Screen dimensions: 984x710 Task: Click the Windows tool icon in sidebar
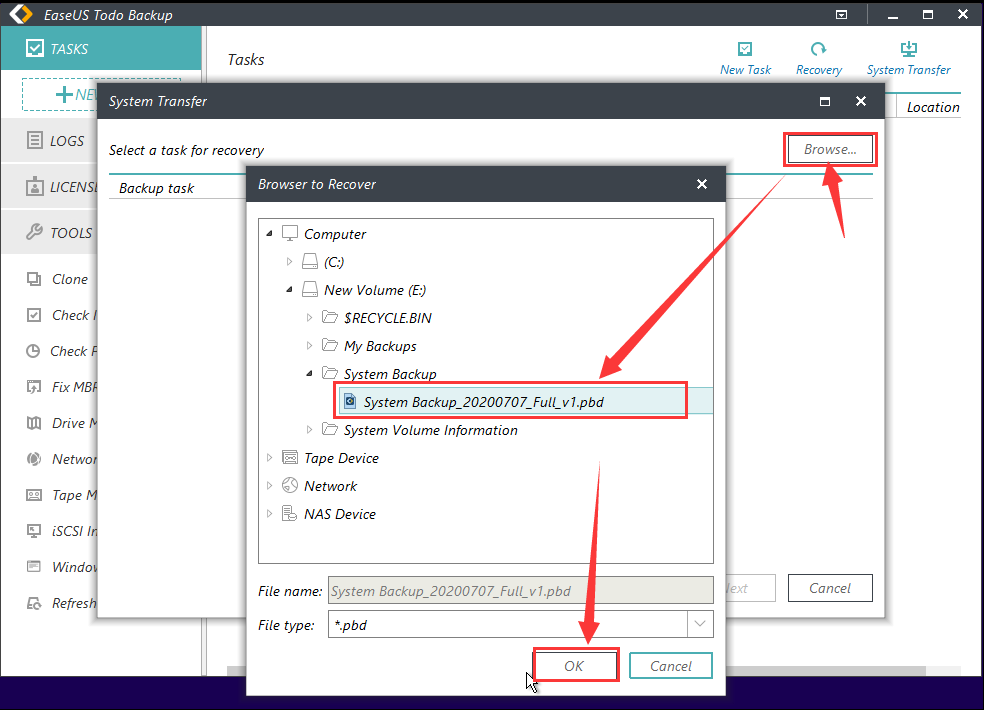(x=34, y=567)
